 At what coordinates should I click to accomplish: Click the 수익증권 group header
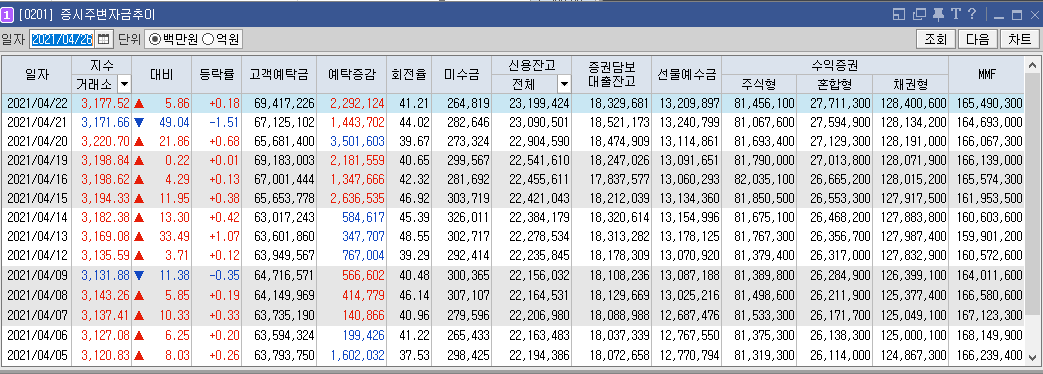[835, 65]
